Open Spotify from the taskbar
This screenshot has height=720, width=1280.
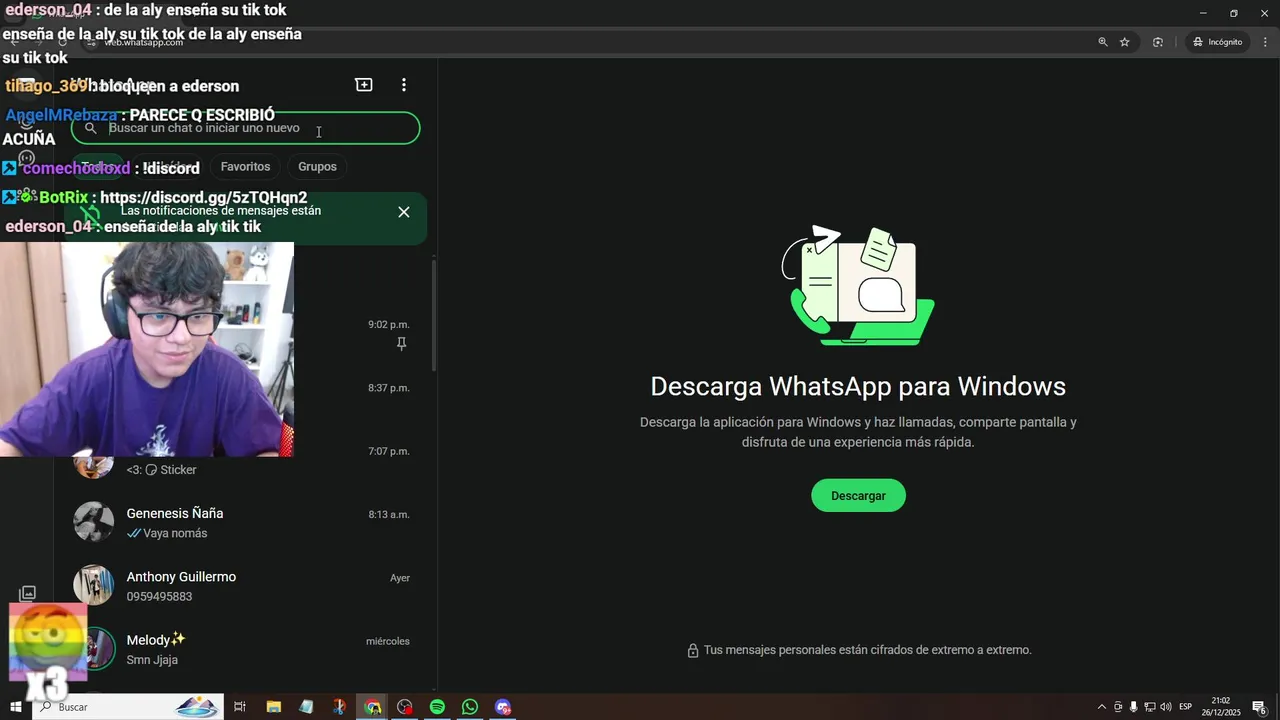click(437, 707)
